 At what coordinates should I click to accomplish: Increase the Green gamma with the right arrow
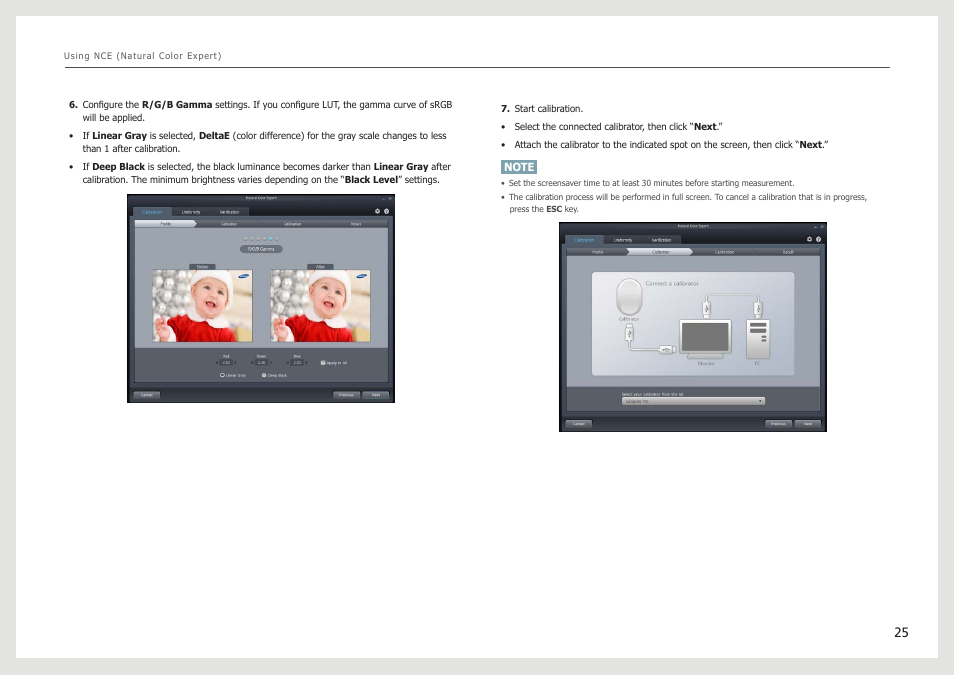271,362
